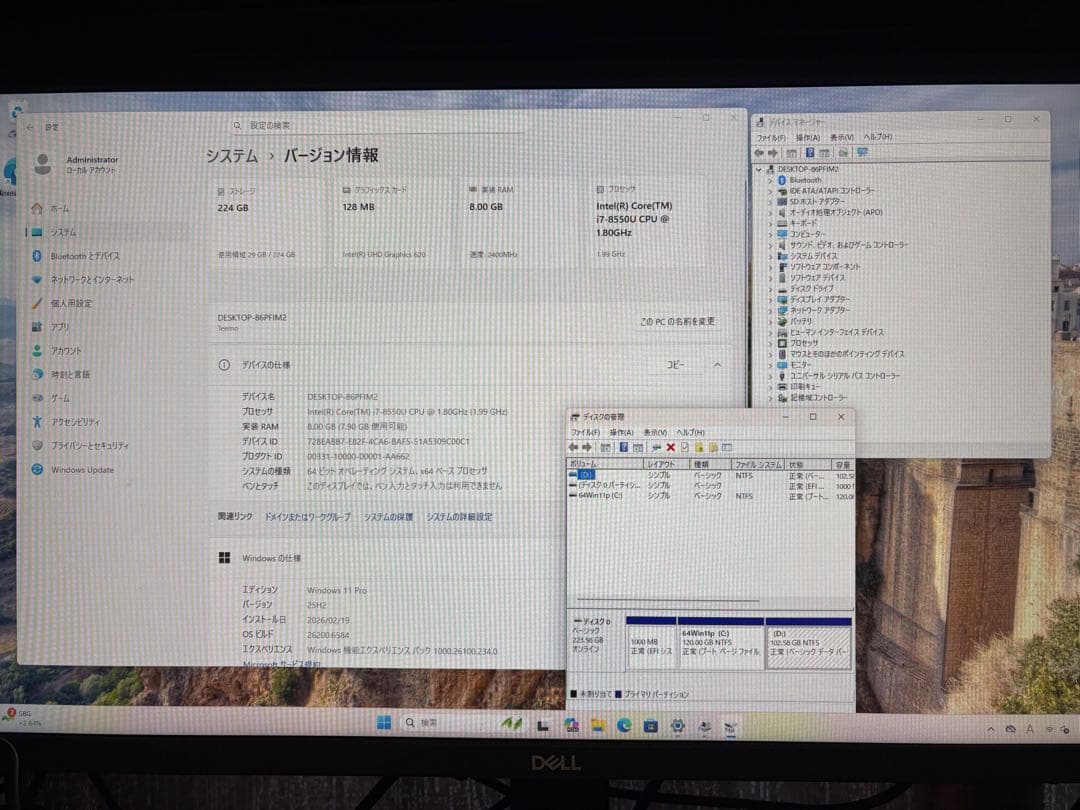Expand キーボード node in Device Manager
This screenshot has width=1080, height=810.
770,224
